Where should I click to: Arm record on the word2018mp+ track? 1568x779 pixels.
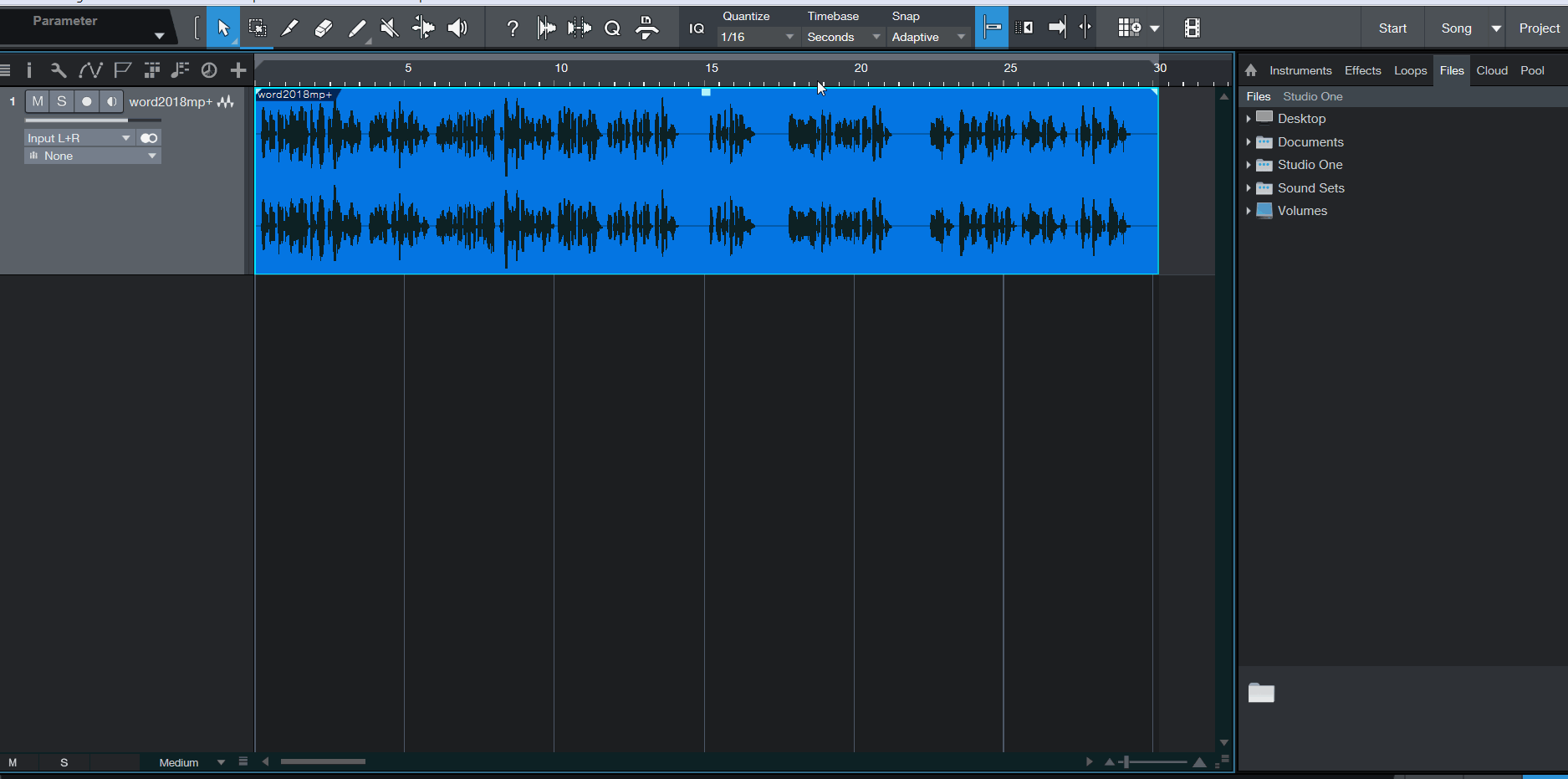point(86,101)
